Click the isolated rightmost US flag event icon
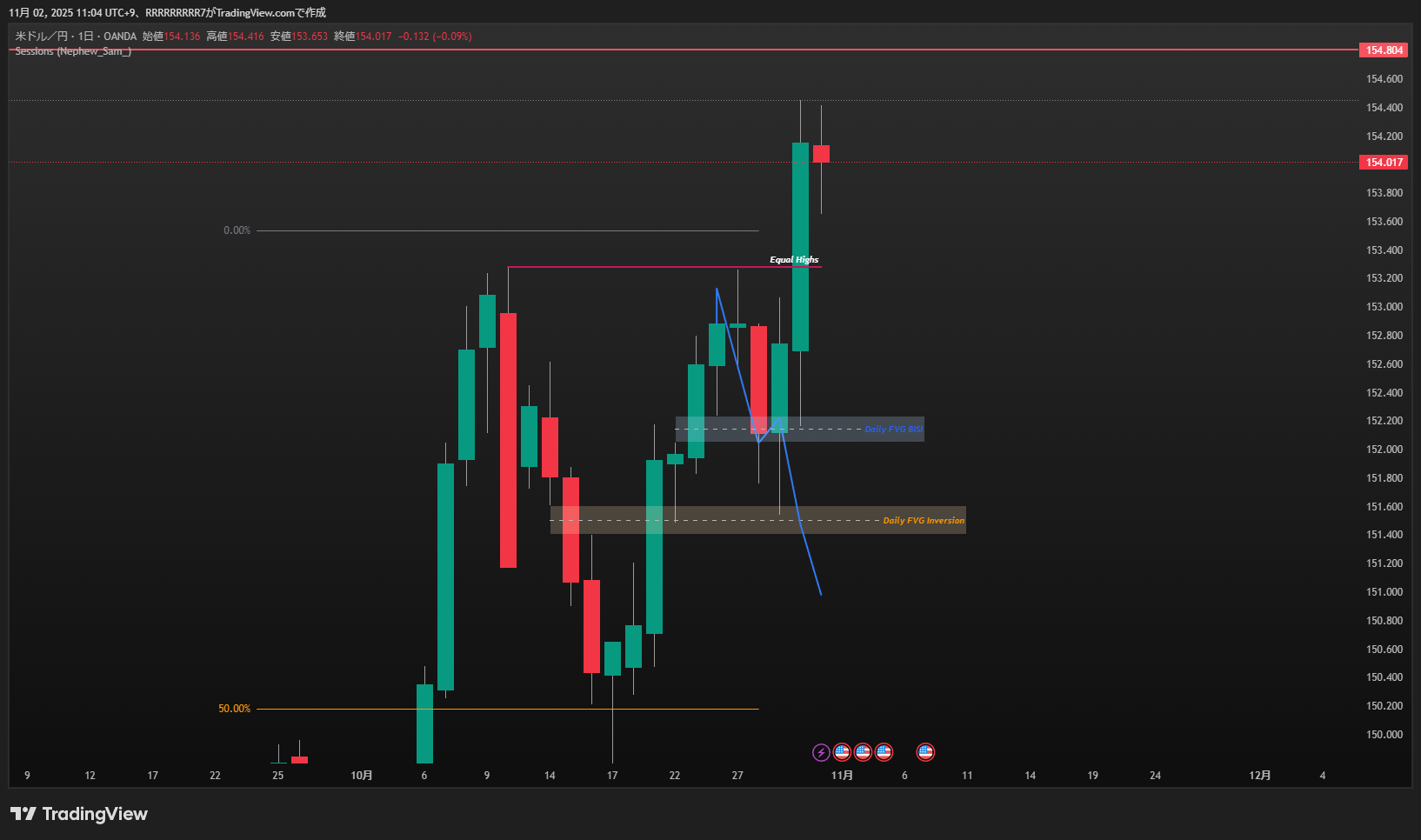This screenshot has height=840, width=1421. [925, 752]
